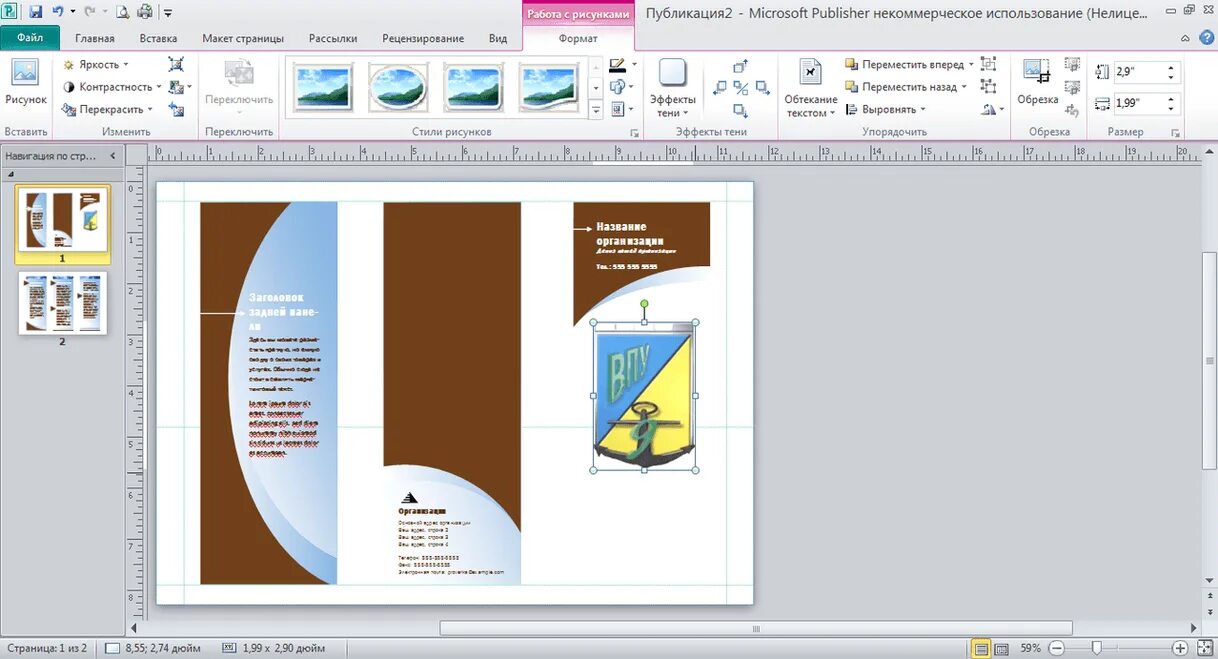
Task: Click the compress pictures icon in Изменить group
Action: [x=177, y=64]
